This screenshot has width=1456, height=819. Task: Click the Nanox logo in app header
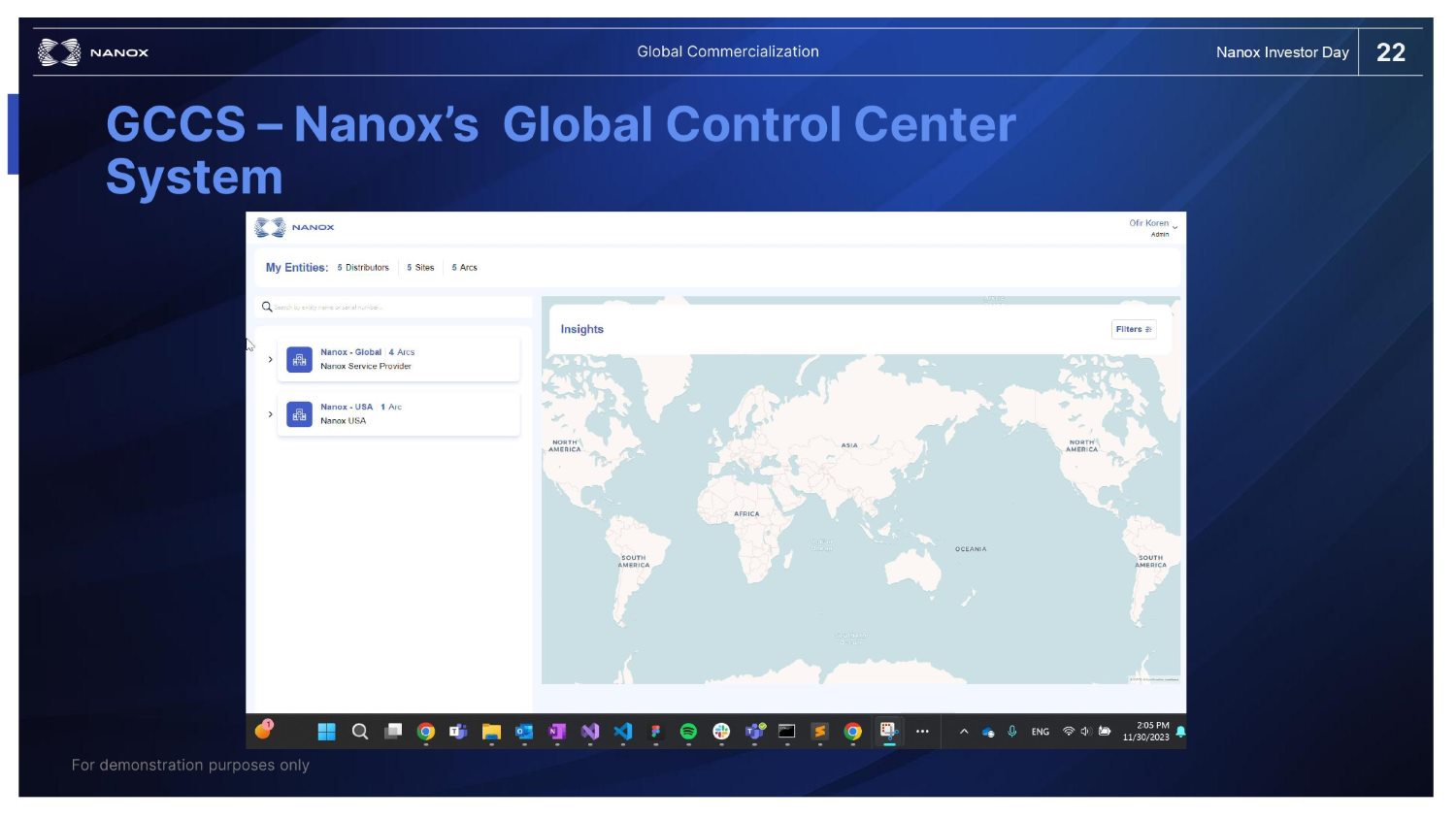[294, 228]
